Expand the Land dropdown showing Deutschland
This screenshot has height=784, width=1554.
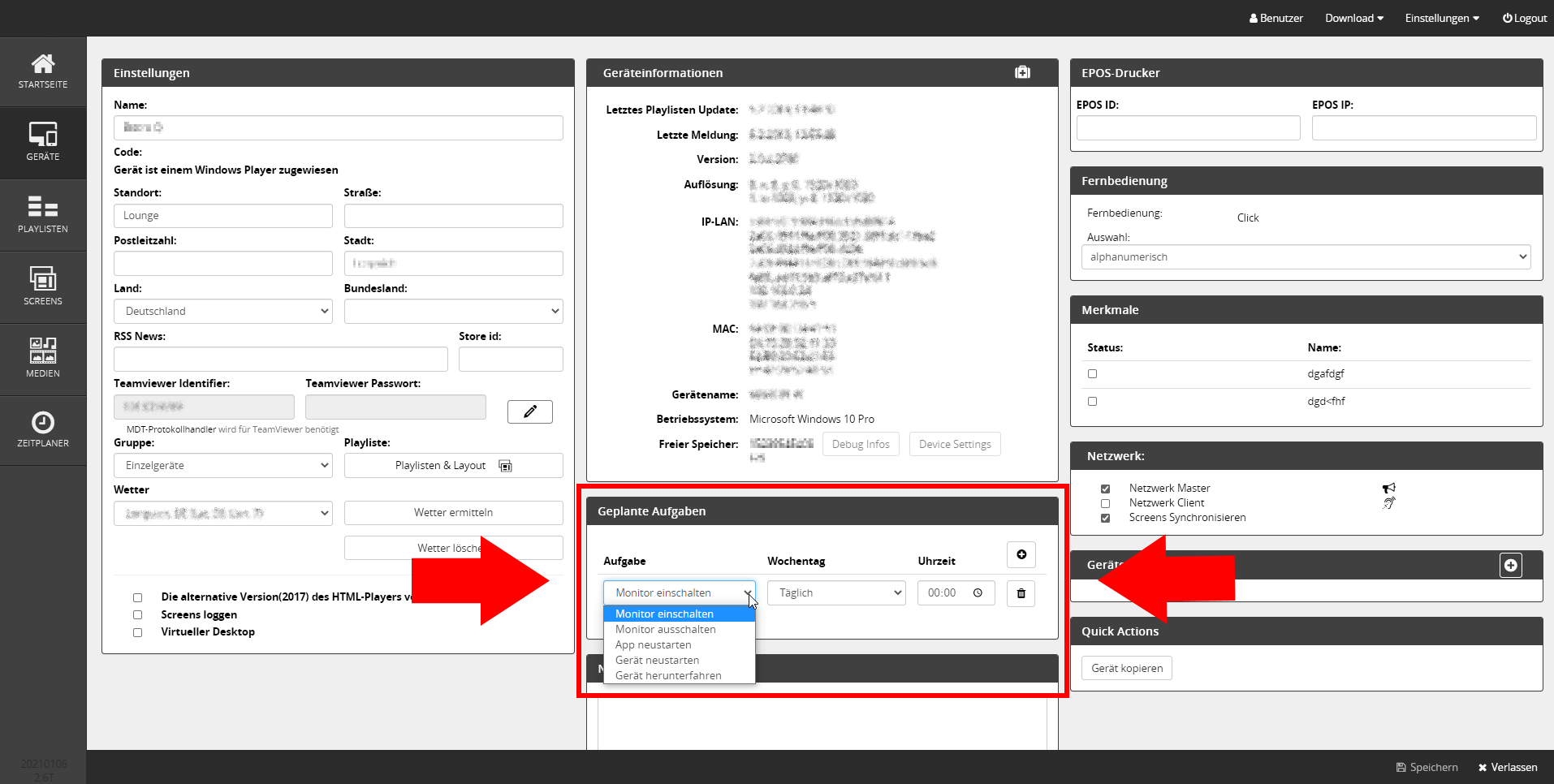[223, 312]
